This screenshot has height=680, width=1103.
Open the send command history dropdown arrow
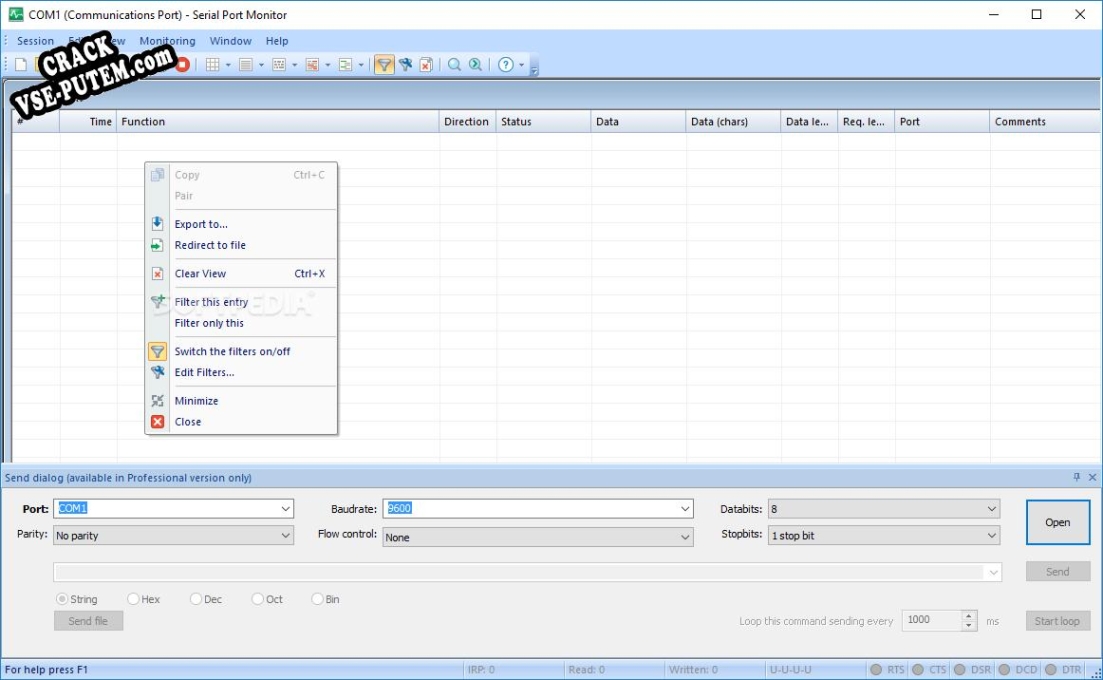tap(993, 572)
